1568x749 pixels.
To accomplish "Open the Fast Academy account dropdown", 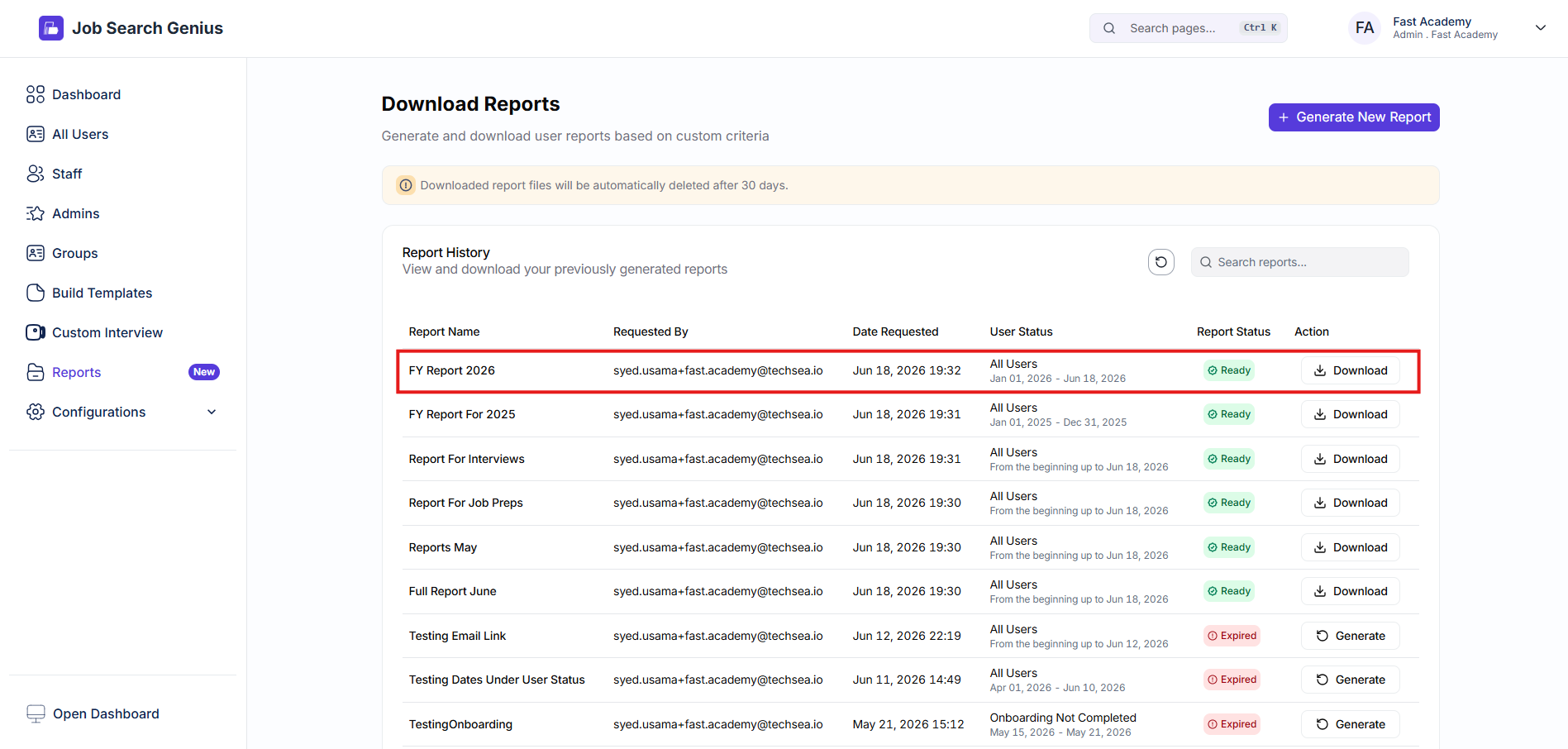I will (x=1541, y=28).
